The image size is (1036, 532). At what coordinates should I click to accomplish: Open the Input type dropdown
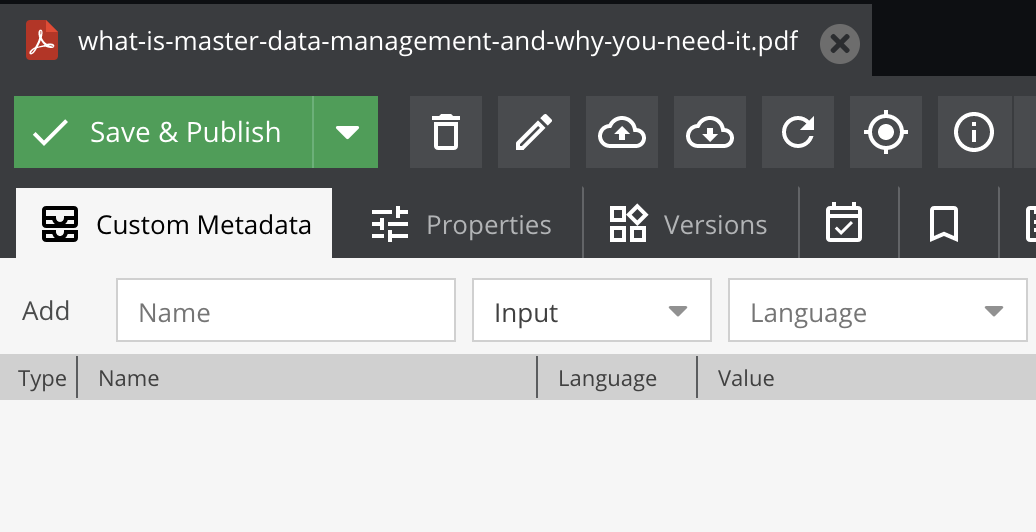coord(592,311)
